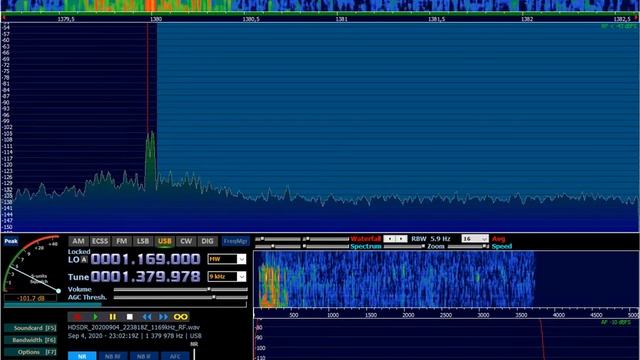Click the 1381 mark on RF frequency scale

342,19
